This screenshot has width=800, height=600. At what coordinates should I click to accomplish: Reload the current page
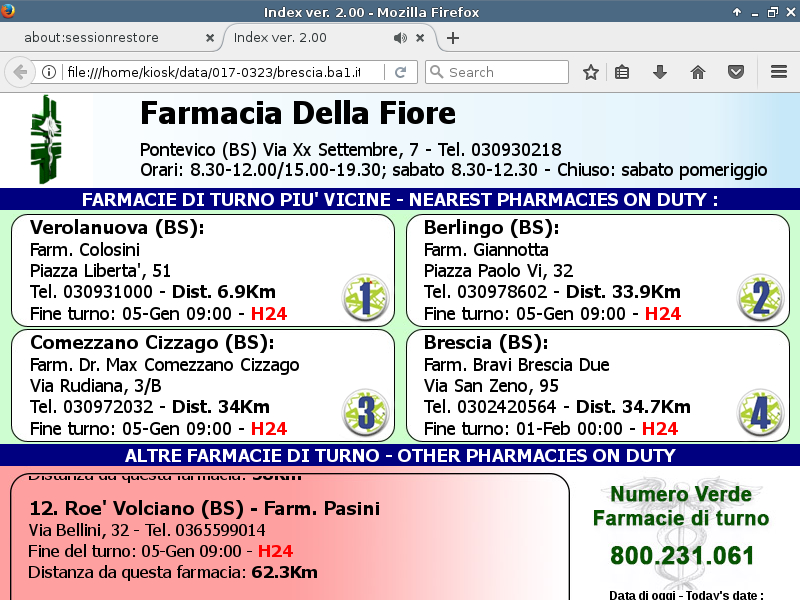point(400,72)
